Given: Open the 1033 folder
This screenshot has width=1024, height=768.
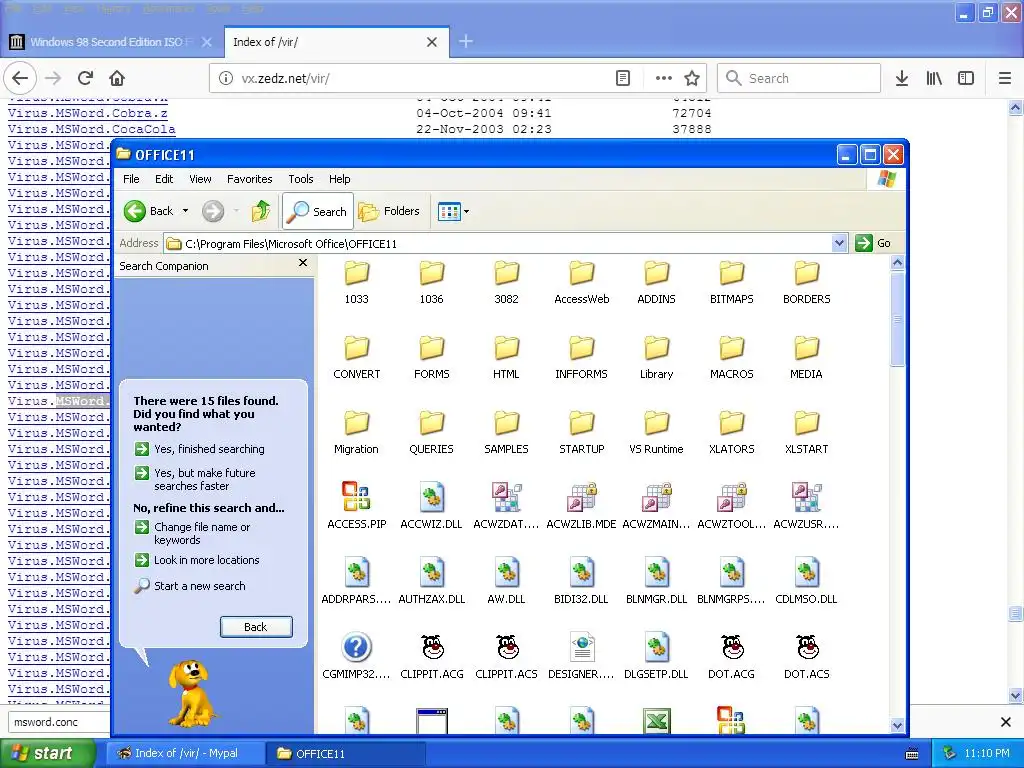Looking at the screenshot, I should 357,272.
